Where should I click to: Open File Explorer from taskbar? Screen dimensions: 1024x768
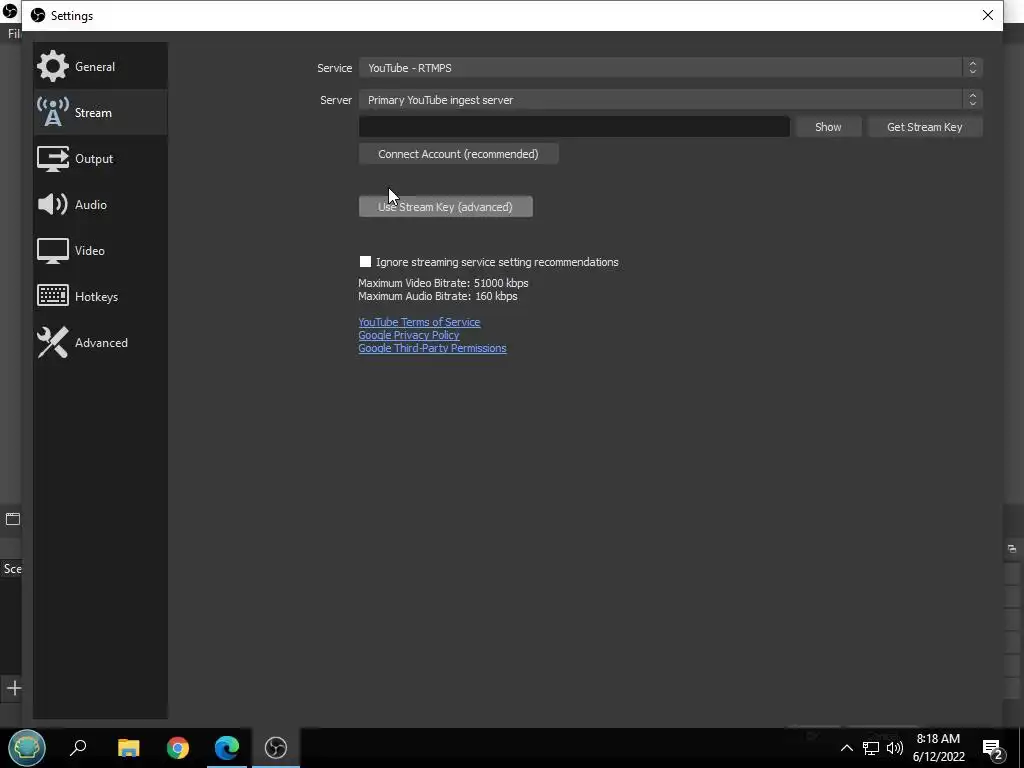tap(129, 748)
